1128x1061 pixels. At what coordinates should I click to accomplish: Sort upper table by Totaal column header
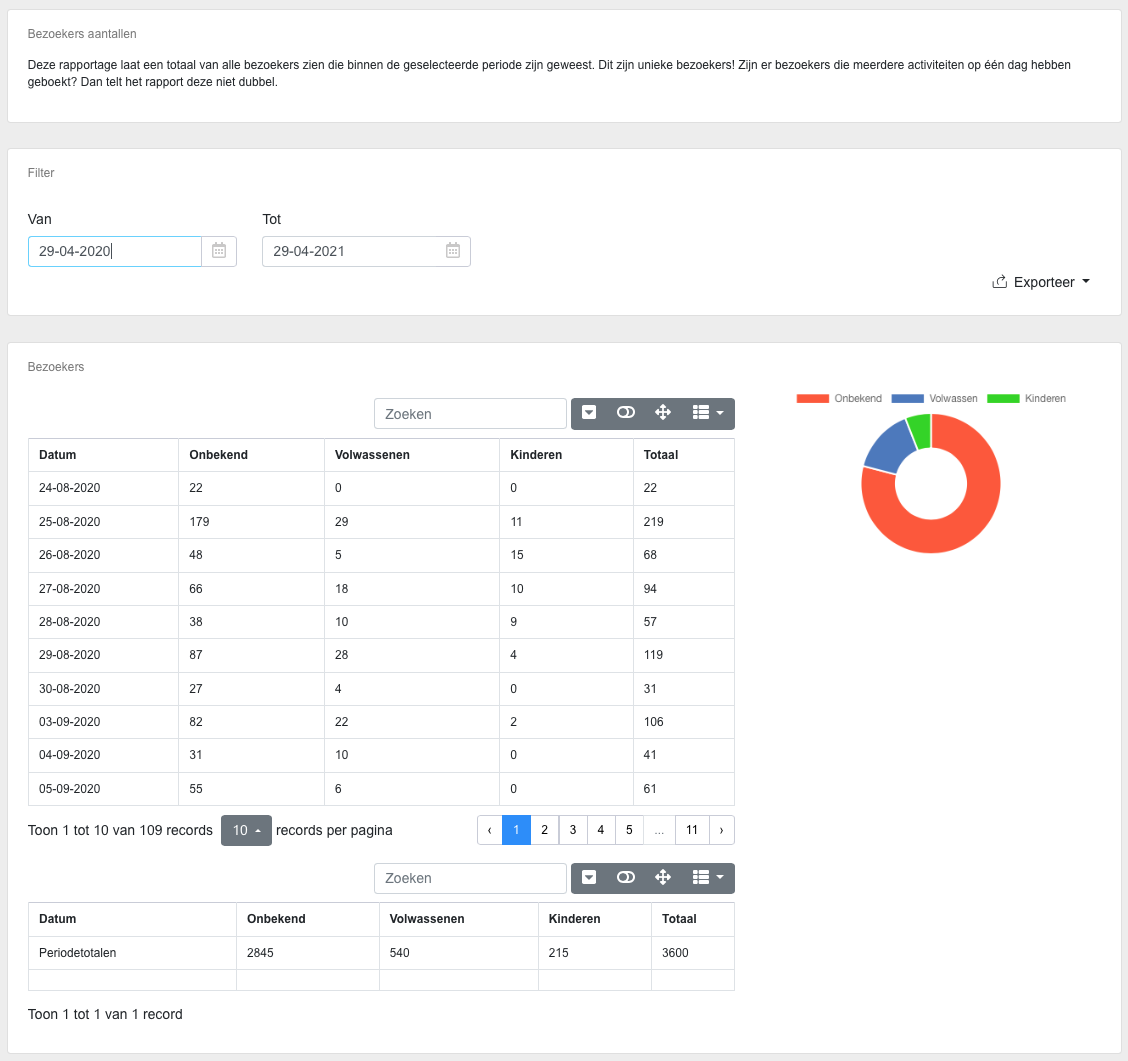click(x=661, y=455)
